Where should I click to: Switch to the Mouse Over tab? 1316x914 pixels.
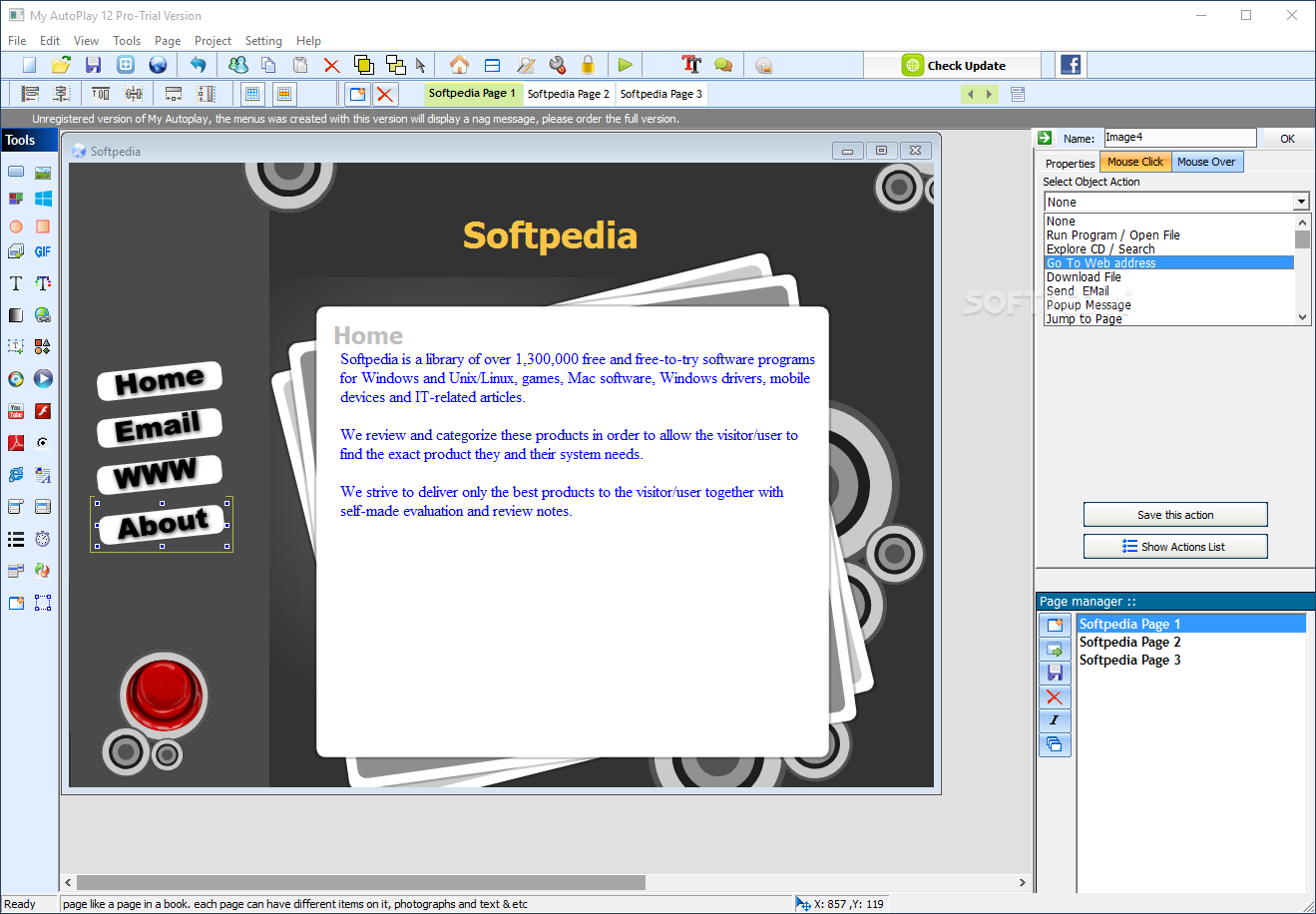coord(1206,162)
